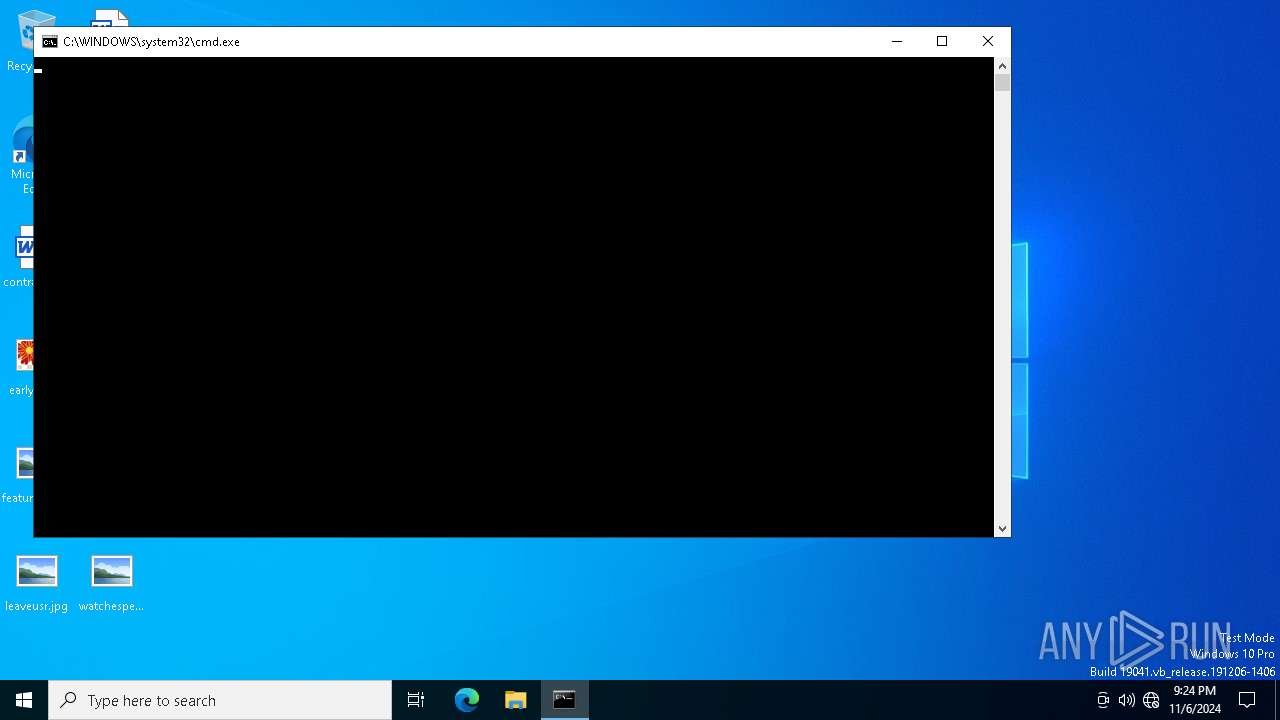Open the clock showing 9:24 PM
The image size is (1280, 720).
(1195, 700)
